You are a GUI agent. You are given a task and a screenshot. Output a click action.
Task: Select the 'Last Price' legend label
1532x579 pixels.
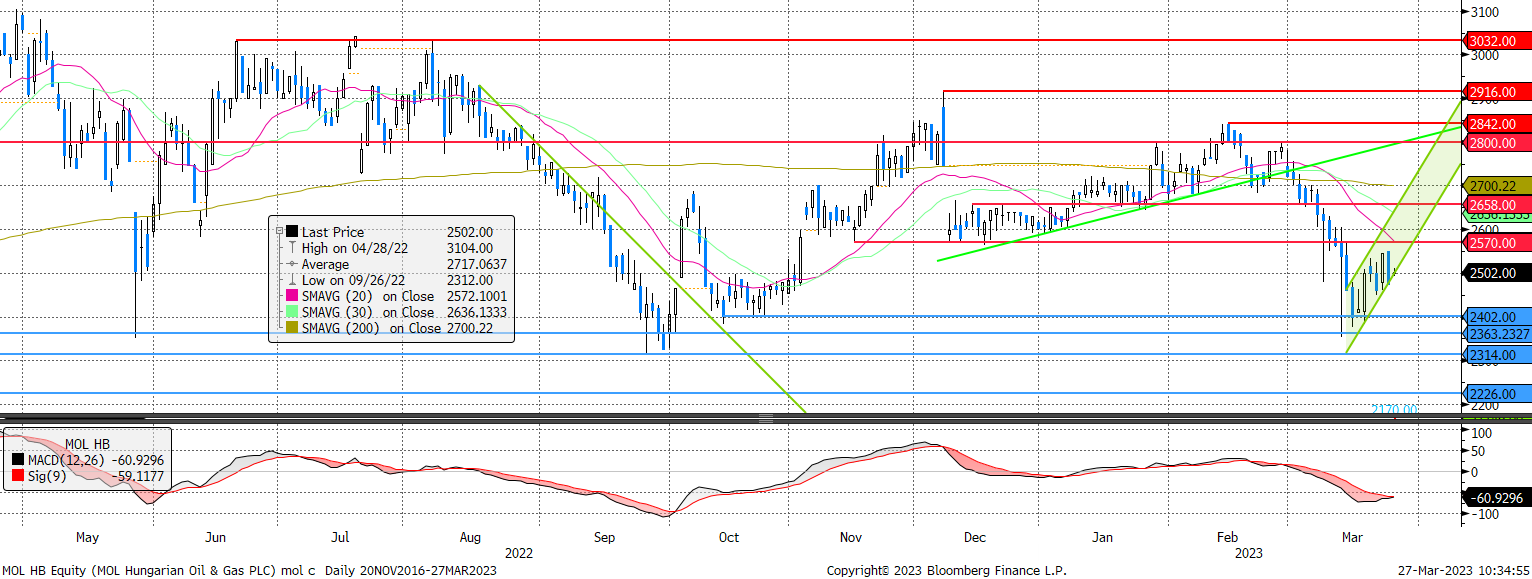tap(332, 232)
